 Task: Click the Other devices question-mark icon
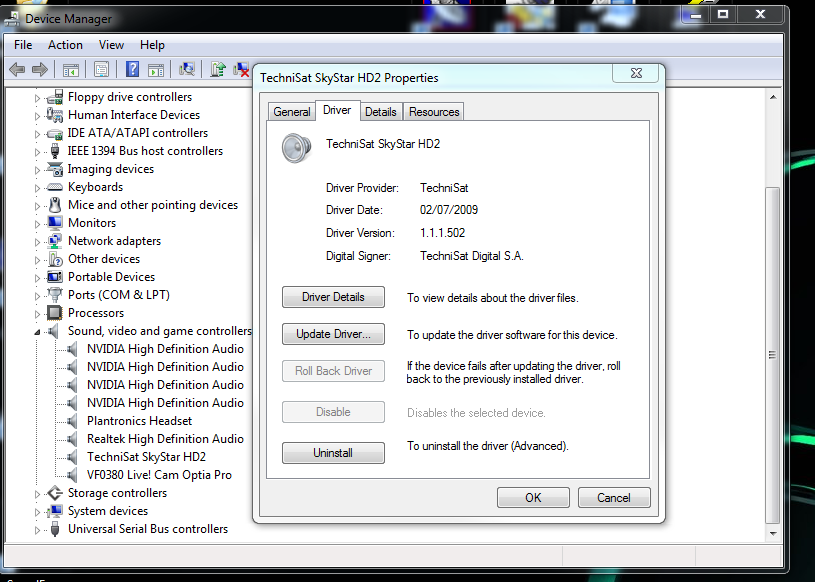pos(56,259)
